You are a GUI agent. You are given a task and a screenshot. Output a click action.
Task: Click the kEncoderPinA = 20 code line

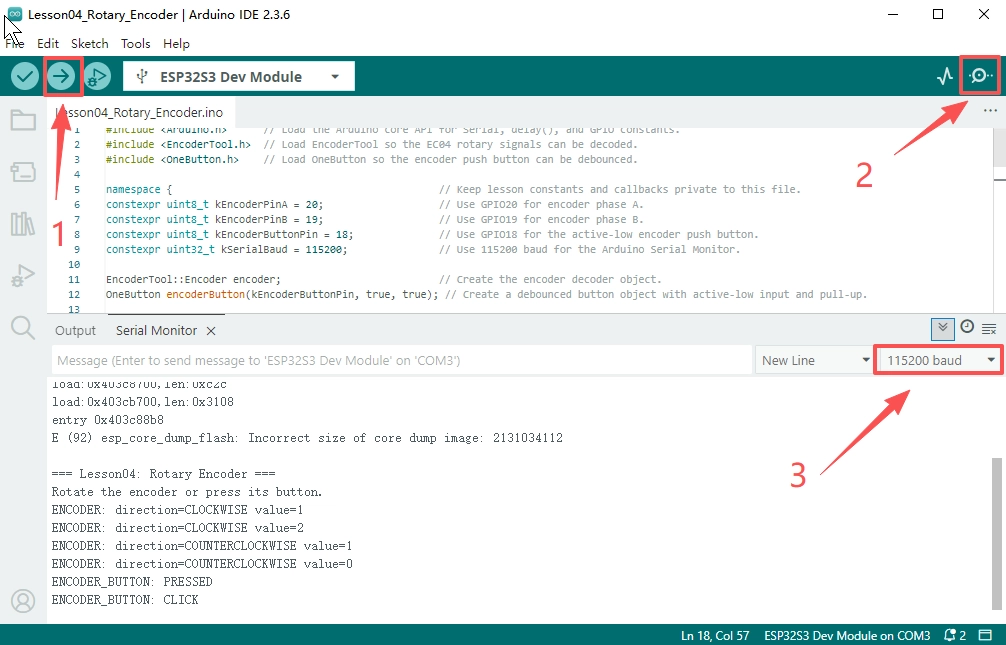(215, 204)
